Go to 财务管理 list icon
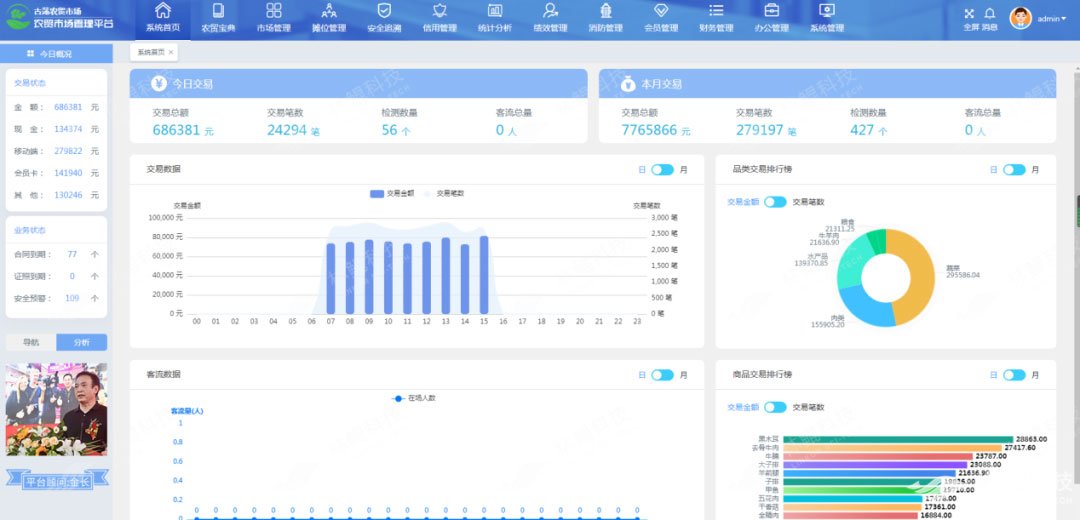 click(715, 12)
